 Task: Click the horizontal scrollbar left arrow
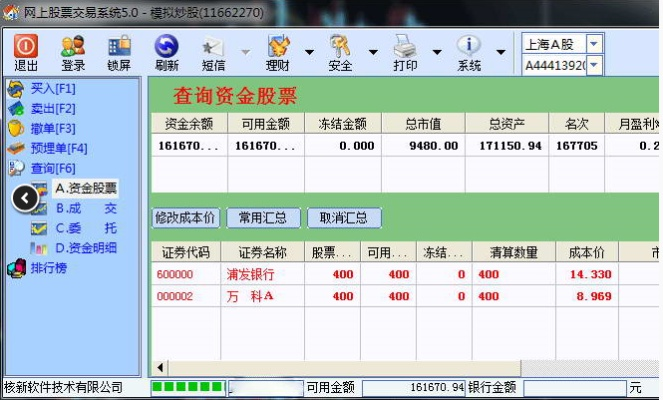[158, 367]
